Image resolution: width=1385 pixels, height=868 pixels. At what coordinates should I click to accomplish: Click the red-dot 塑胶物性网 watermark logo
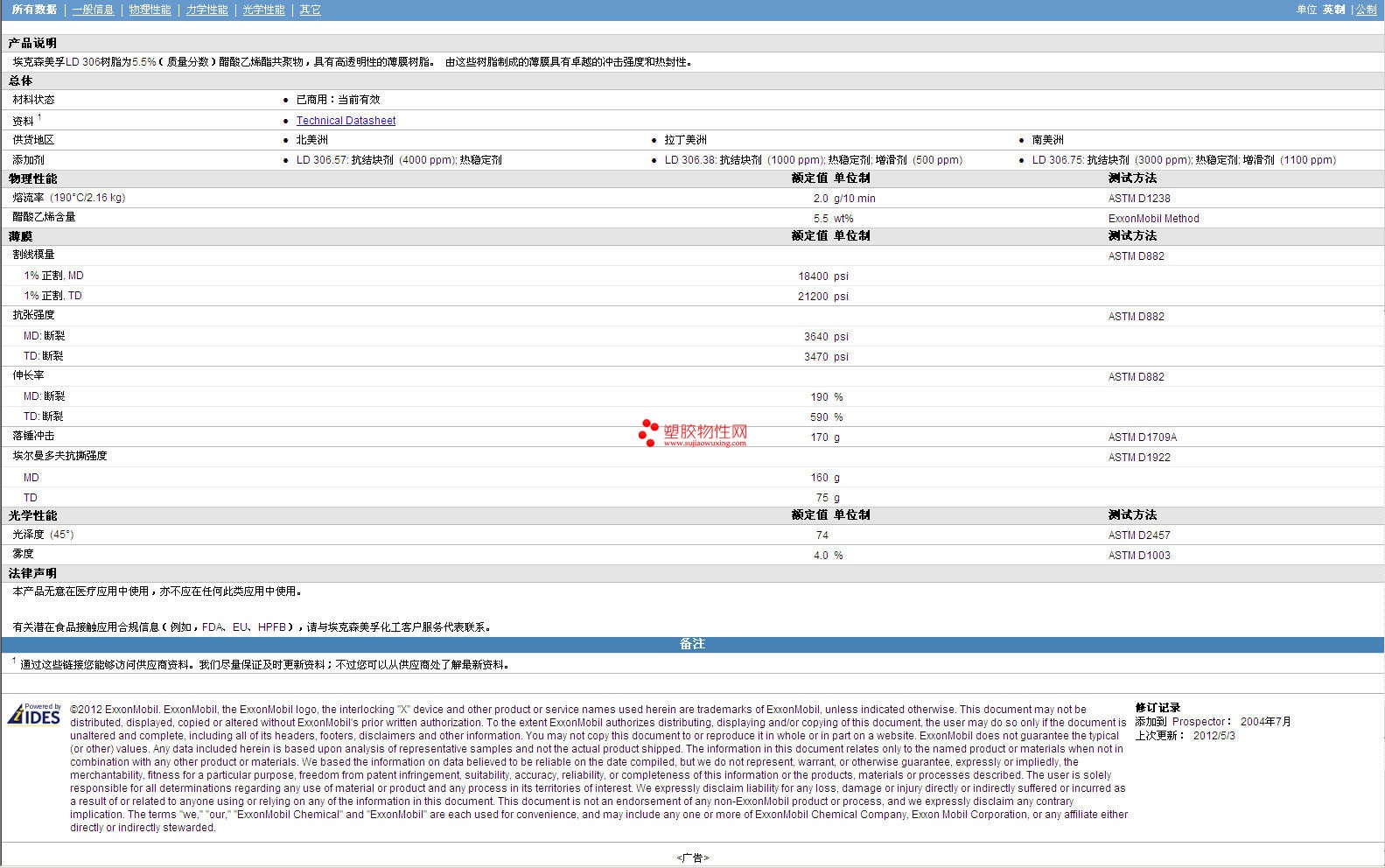[693, 433]
